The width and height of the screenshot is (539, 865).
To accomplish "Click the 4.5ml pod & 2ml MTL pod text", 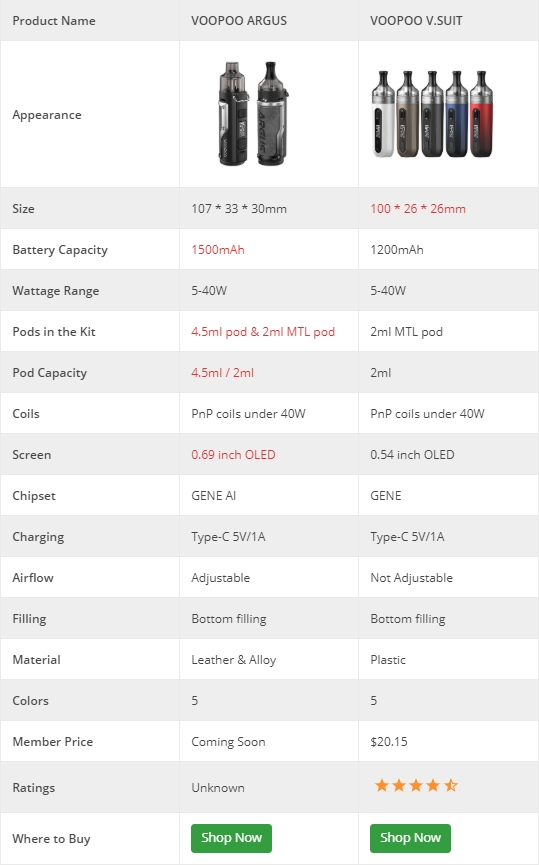I will click(x=263, y=332).
